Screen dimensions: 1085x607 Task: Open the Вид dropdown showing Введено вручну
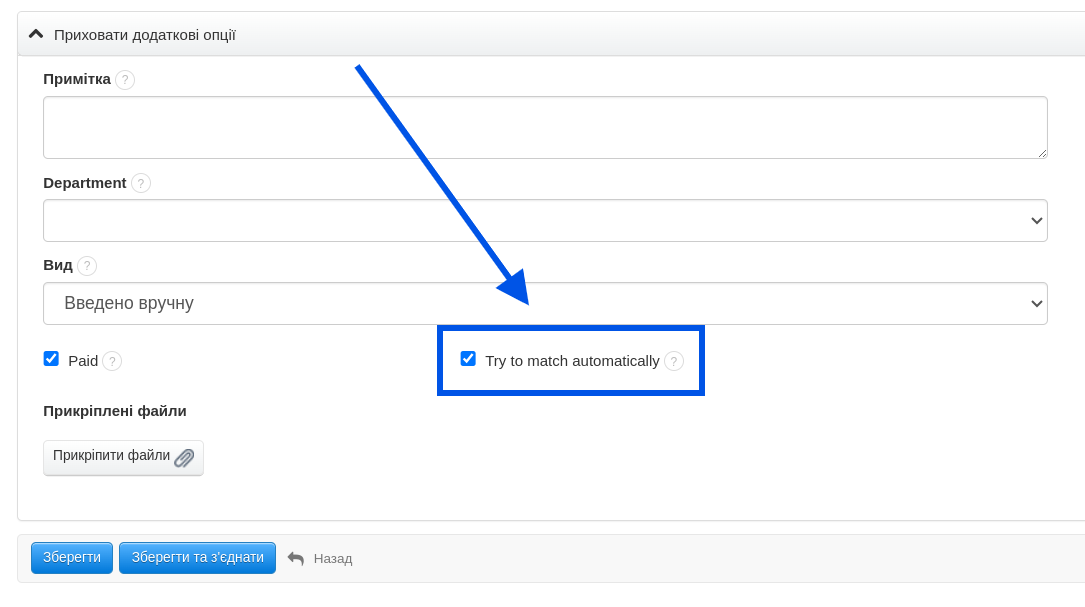(545, 303)
